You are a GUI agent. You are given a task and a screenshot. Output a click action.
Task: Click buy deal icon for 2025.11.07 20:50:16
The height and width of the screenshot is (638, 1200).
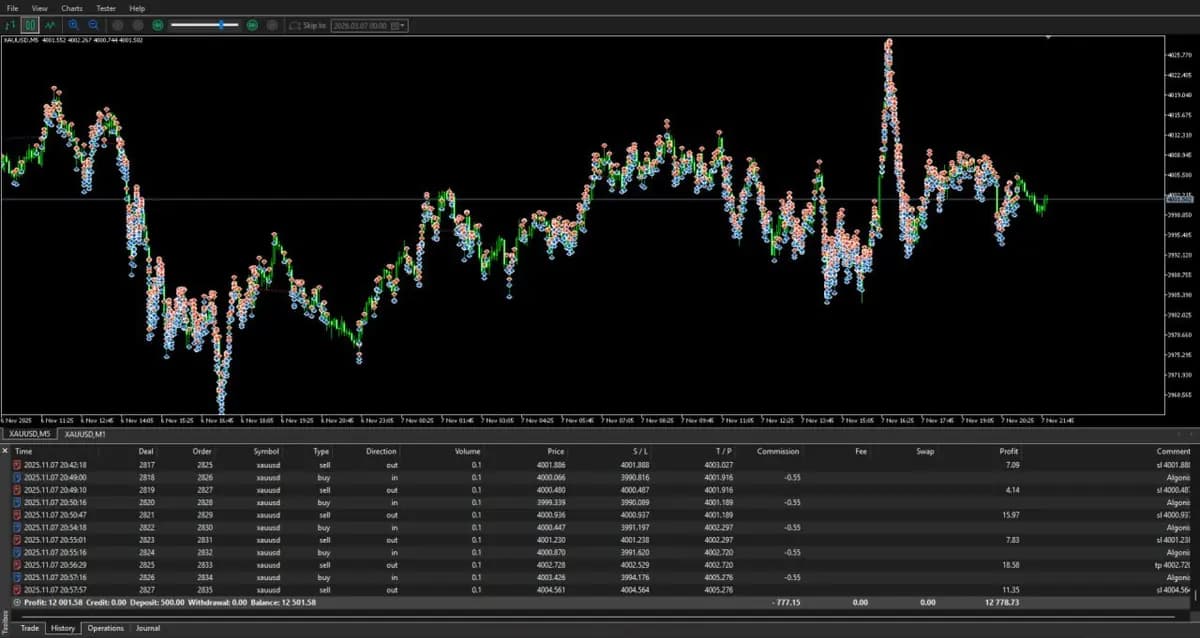[x=17, y=502]
